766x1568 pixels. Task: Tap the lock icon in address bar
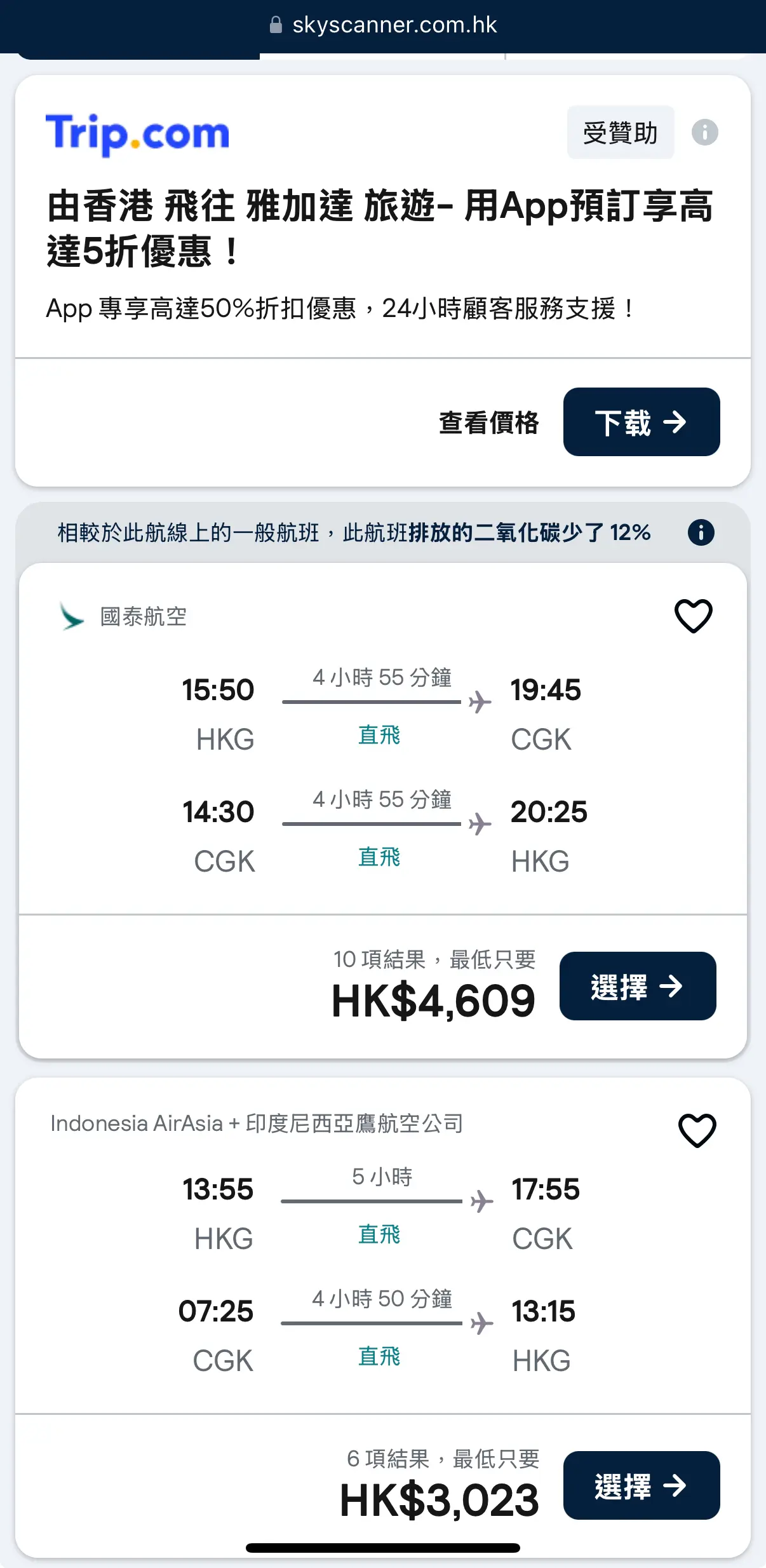[x=276, y=25]
